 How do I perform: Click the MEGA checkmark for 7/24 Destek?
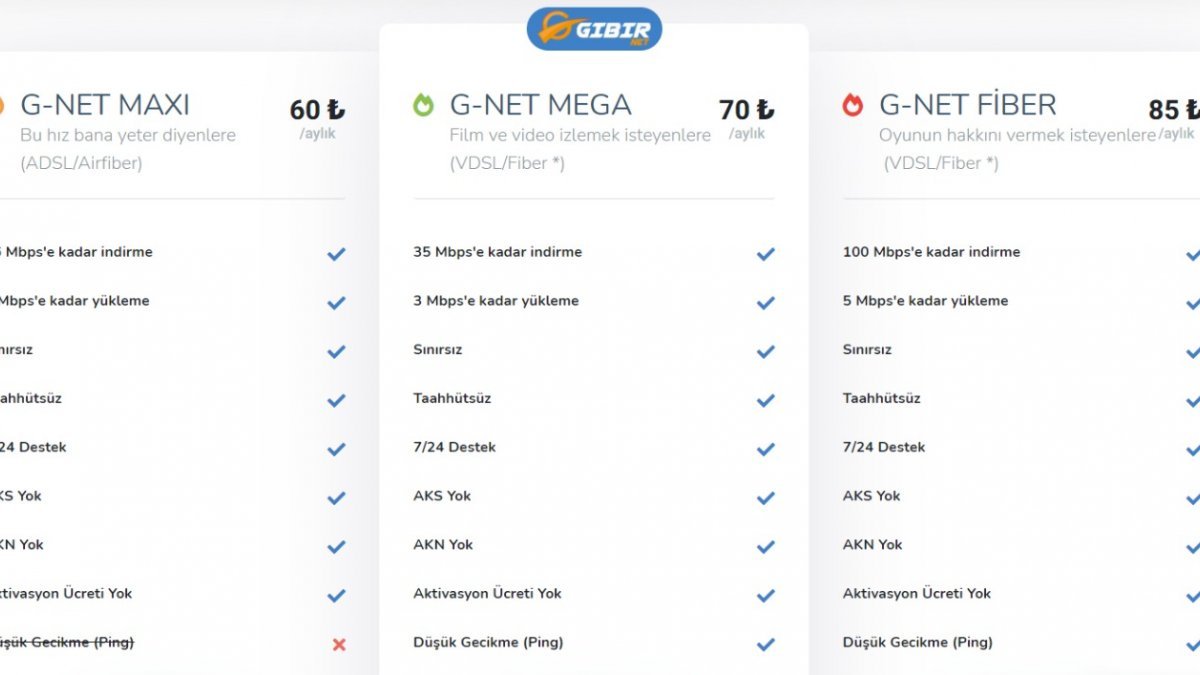766,449
